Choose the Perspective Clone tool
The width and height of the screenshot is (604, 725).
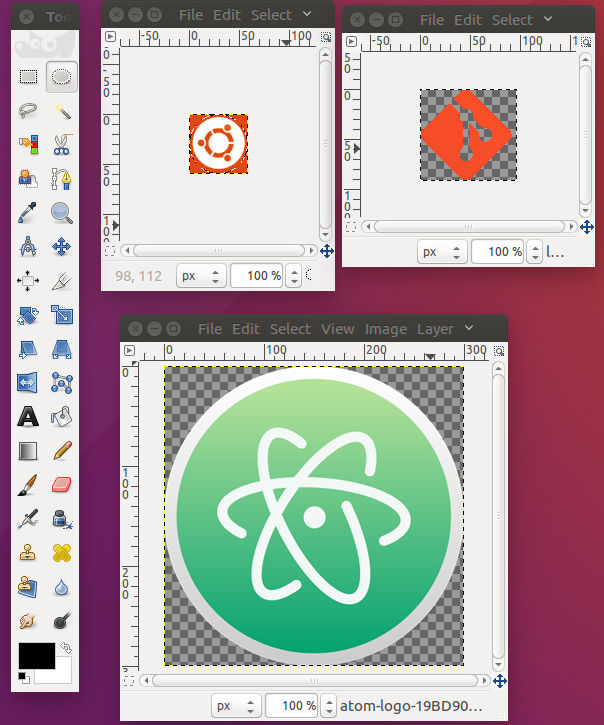point(28,587)
